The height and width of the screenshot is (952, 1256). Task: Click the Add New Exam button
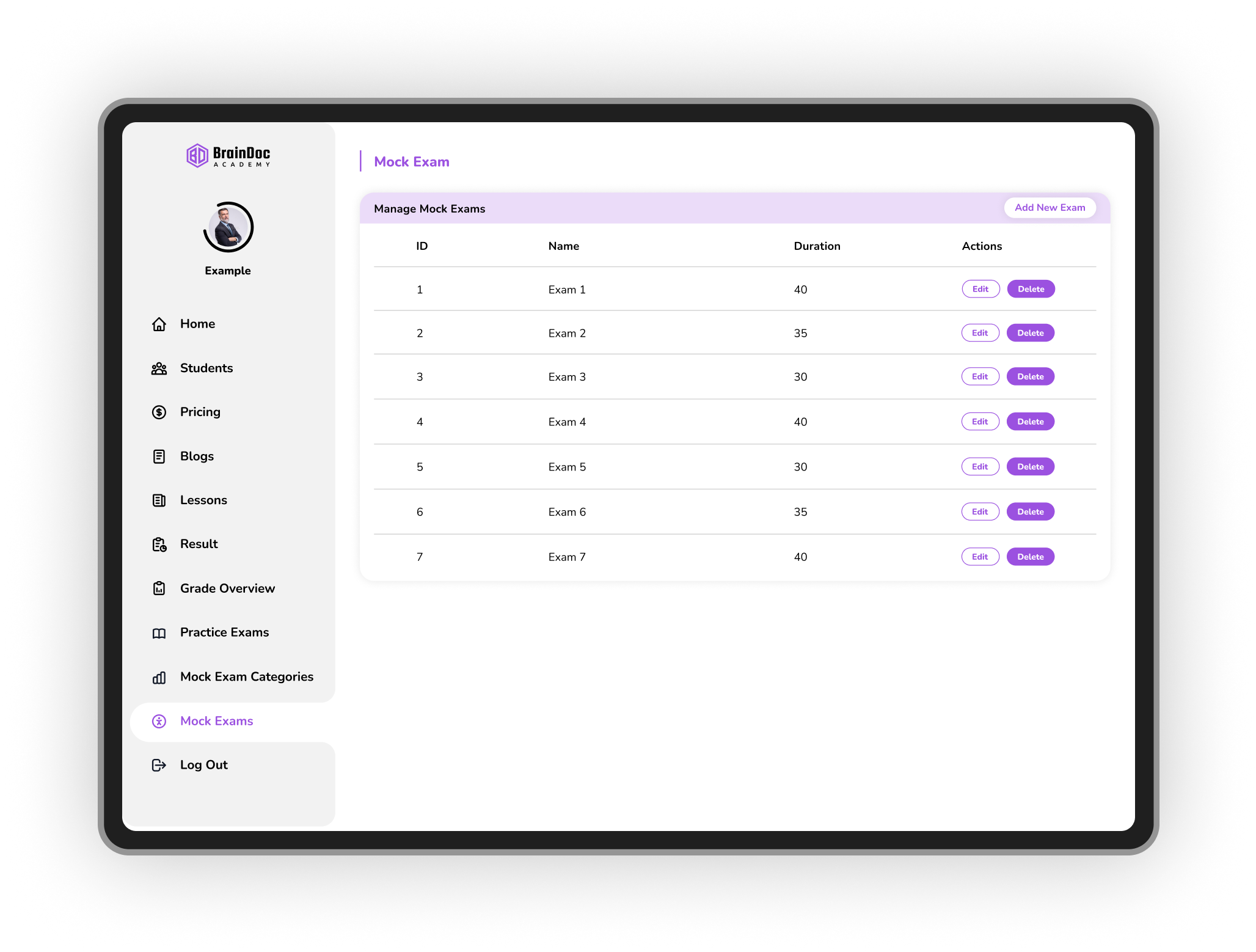tap(1050, 208)
